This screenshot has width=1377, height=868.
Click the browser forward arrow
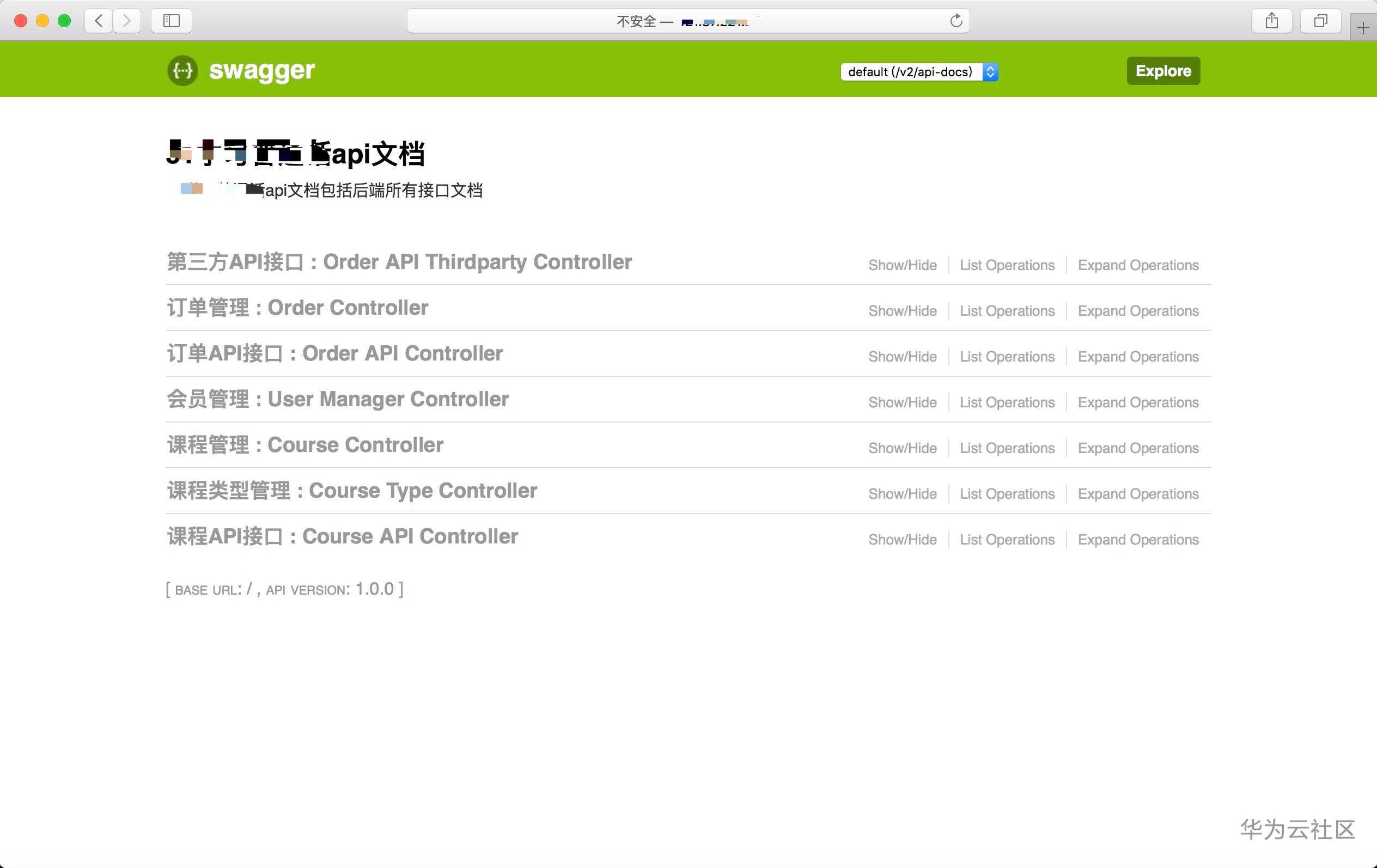127,21
